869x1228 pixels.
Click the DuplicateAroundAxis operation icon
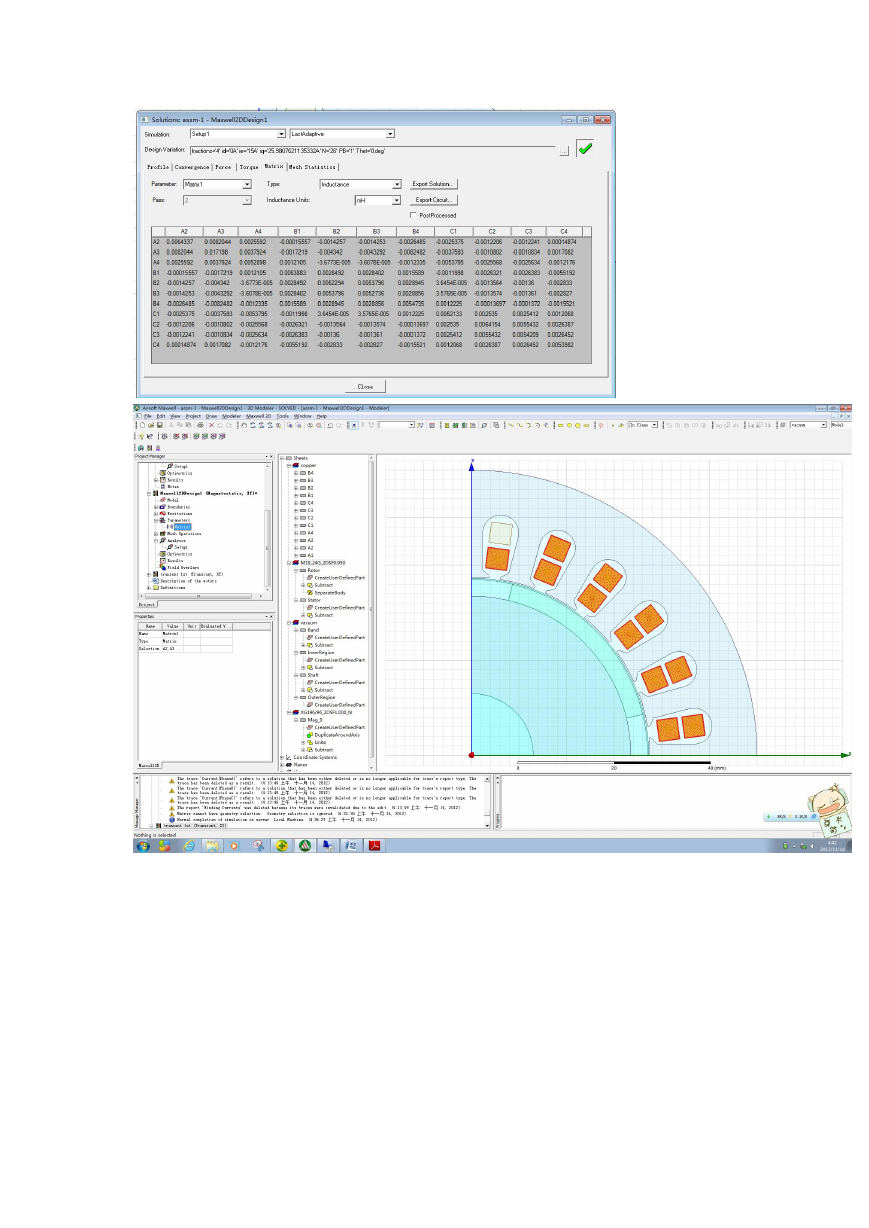click(310, 734)
